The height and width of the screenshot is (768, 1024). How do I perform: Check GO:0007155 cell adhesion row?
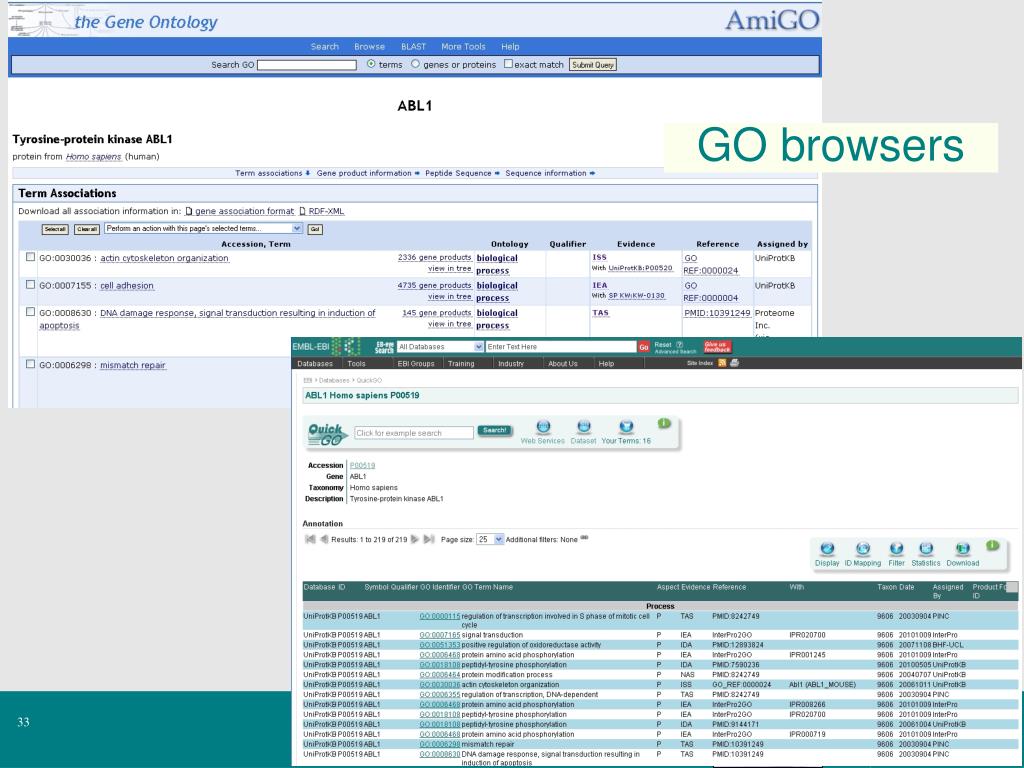pos(30,284)
